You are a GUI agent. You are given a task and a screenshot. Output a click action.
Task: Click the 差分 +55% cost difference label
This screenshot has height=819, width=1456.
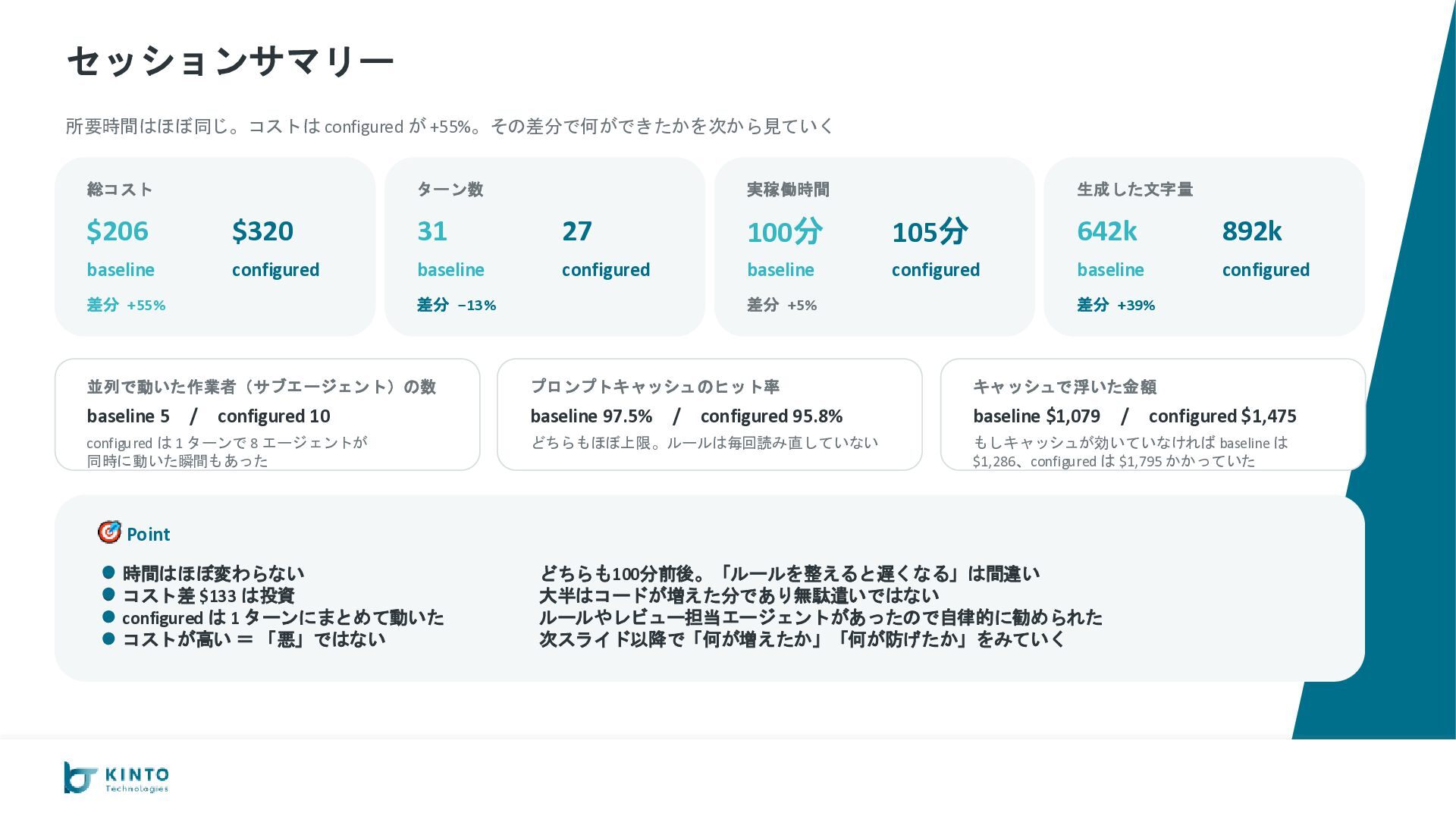point(126,305)
